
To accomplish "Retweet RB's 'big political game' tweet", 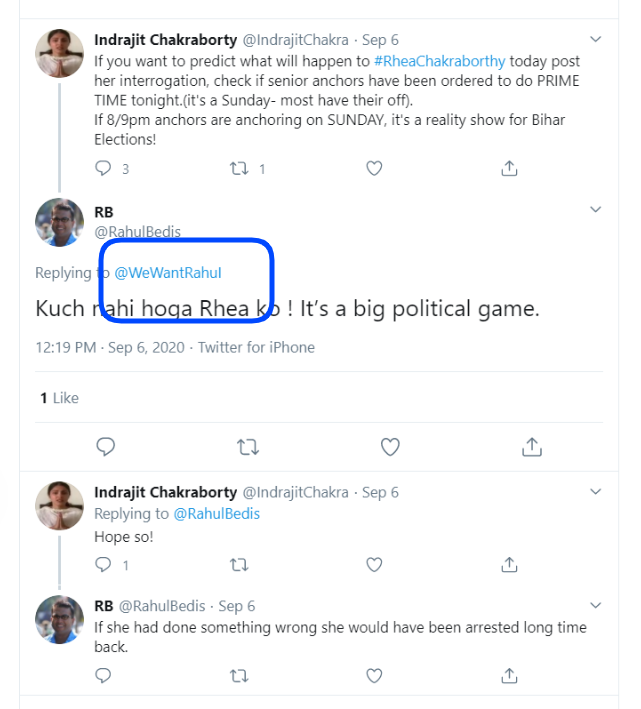I will [246, 446].
